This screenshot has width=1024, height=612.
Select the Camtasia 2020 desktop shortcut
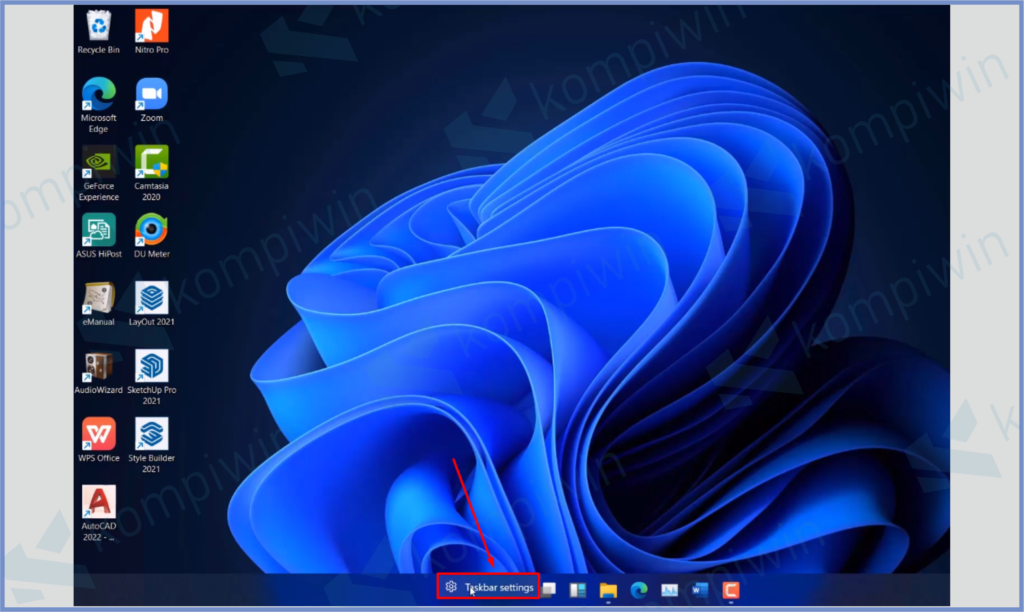(x=151, y=162)
